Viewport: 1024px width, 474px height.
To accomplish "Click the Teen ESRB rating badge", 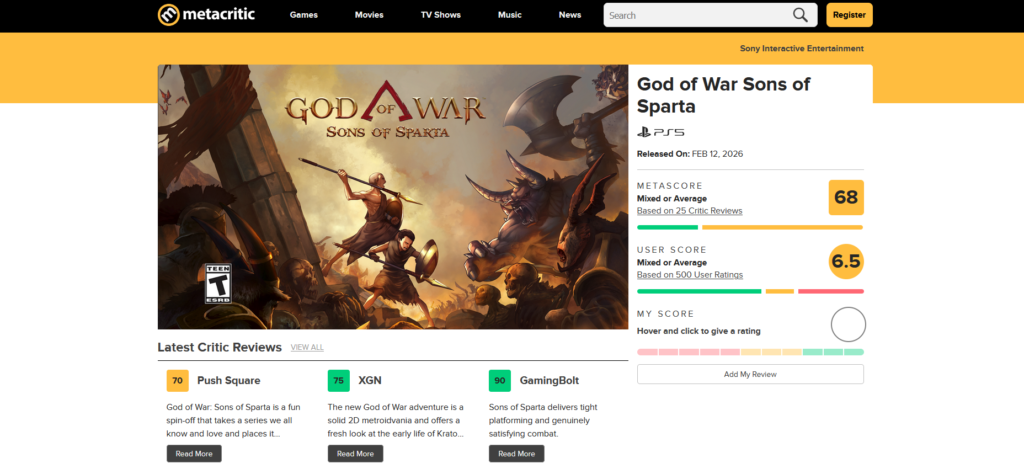I will pyautogui.click(x=218, y=283).
